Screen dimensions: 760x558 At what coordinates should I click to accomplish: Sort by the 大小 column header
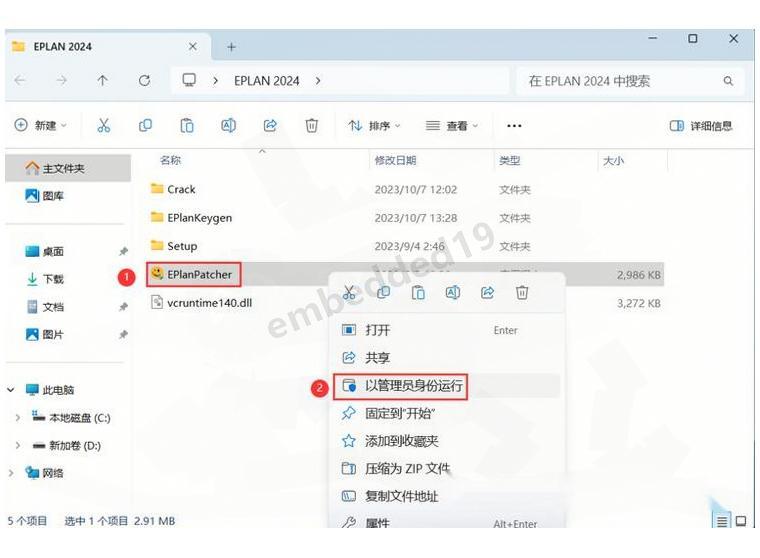pos(613,160)
